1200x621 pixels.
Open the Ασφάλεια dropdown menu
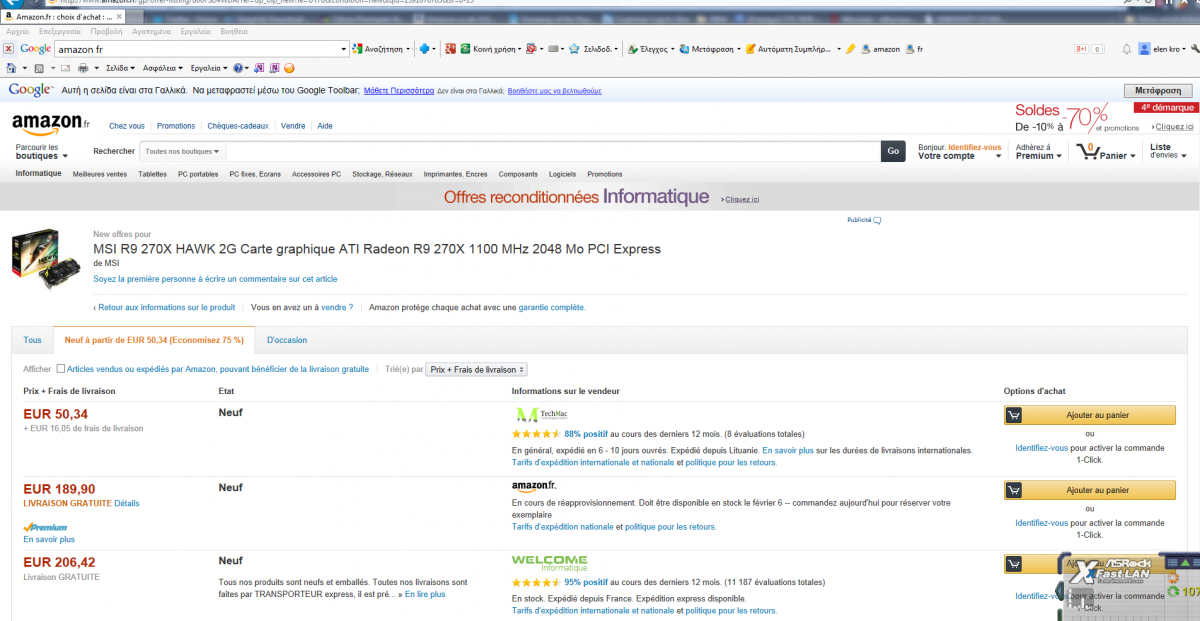tap(163, 68)
